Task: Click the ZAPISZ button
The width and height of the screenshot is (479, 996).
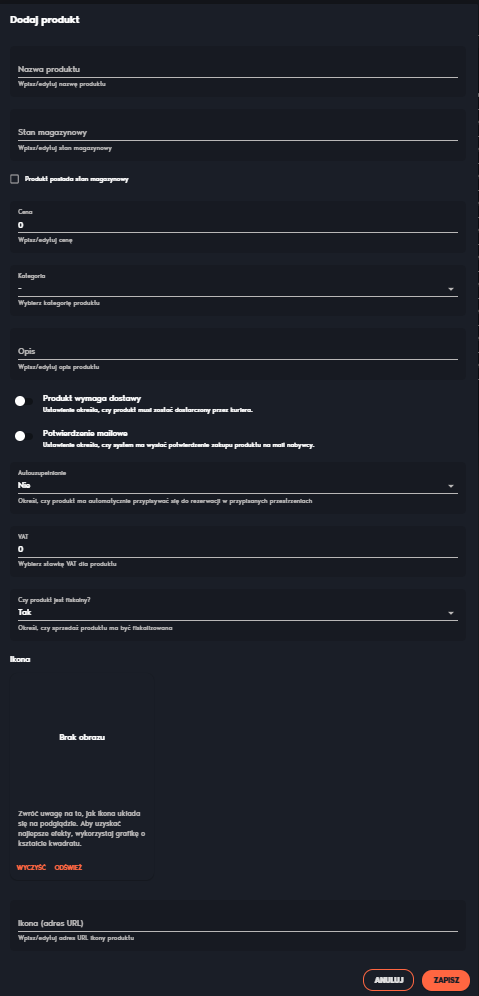Action: coord(446,979)
